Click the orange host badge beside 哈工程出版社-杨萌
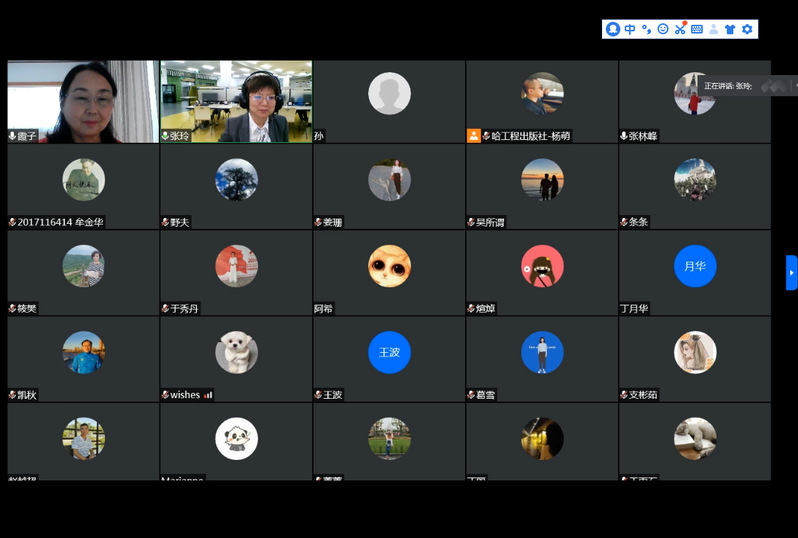 click(x=474, y=136)
